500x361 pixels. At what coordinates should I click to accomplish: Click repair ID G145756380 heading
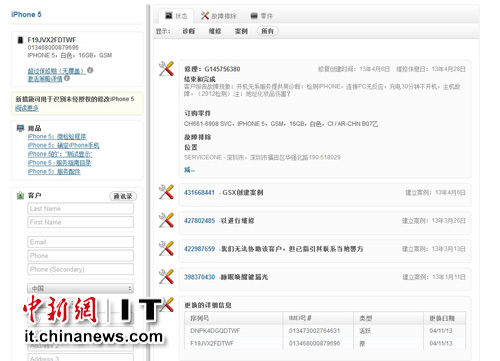(x=212, y=69)
